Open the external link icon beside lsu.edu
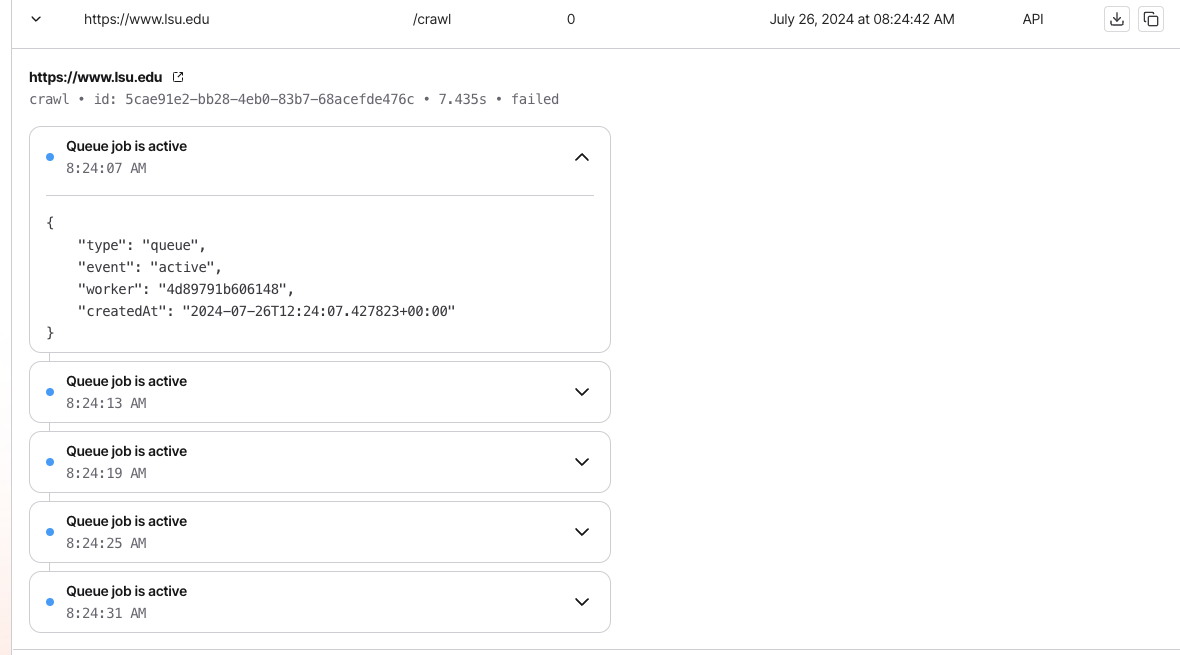 tap(178, 77)
